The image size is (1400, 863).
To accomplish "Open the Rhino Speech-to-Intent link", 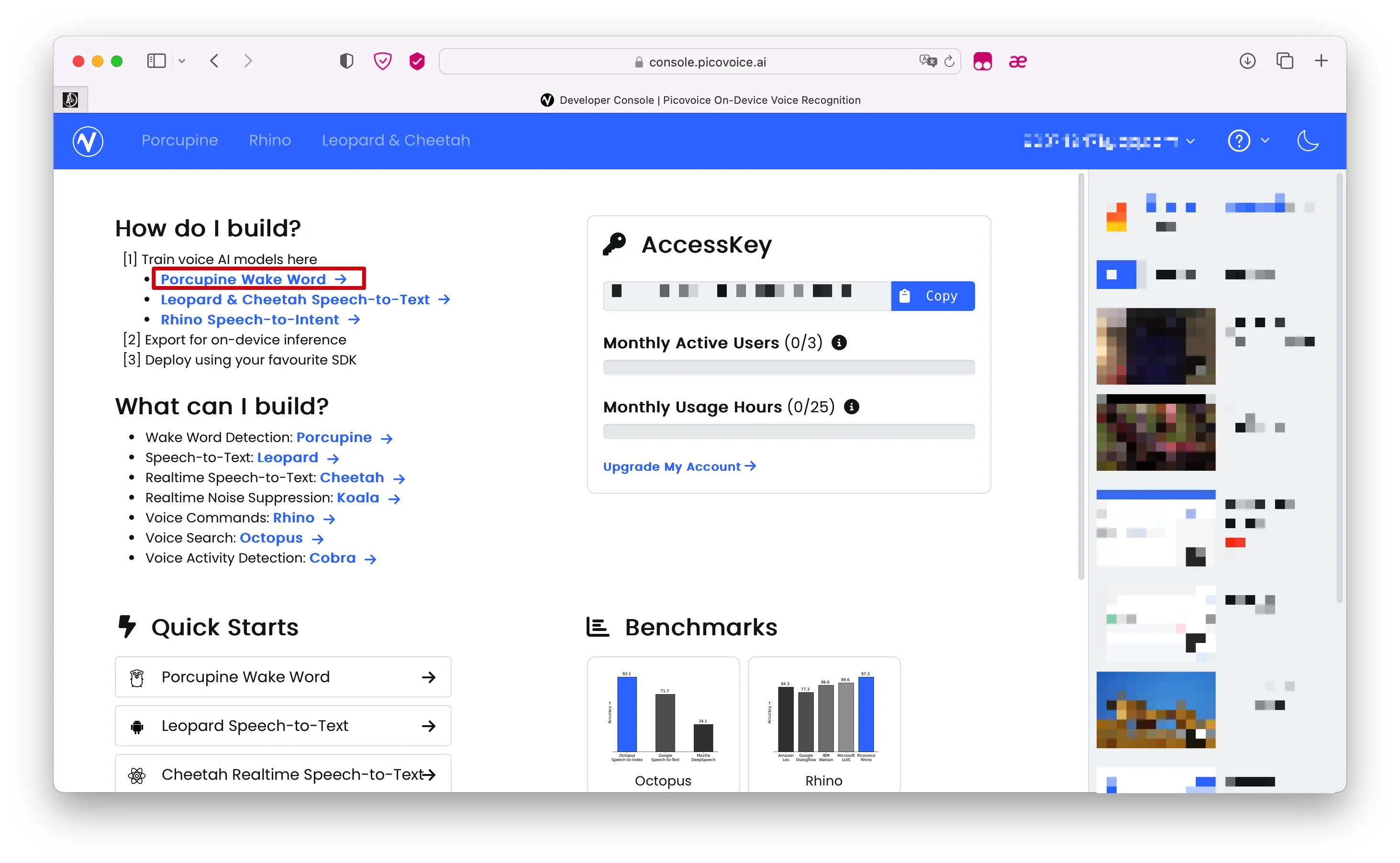I will (260, 319).
